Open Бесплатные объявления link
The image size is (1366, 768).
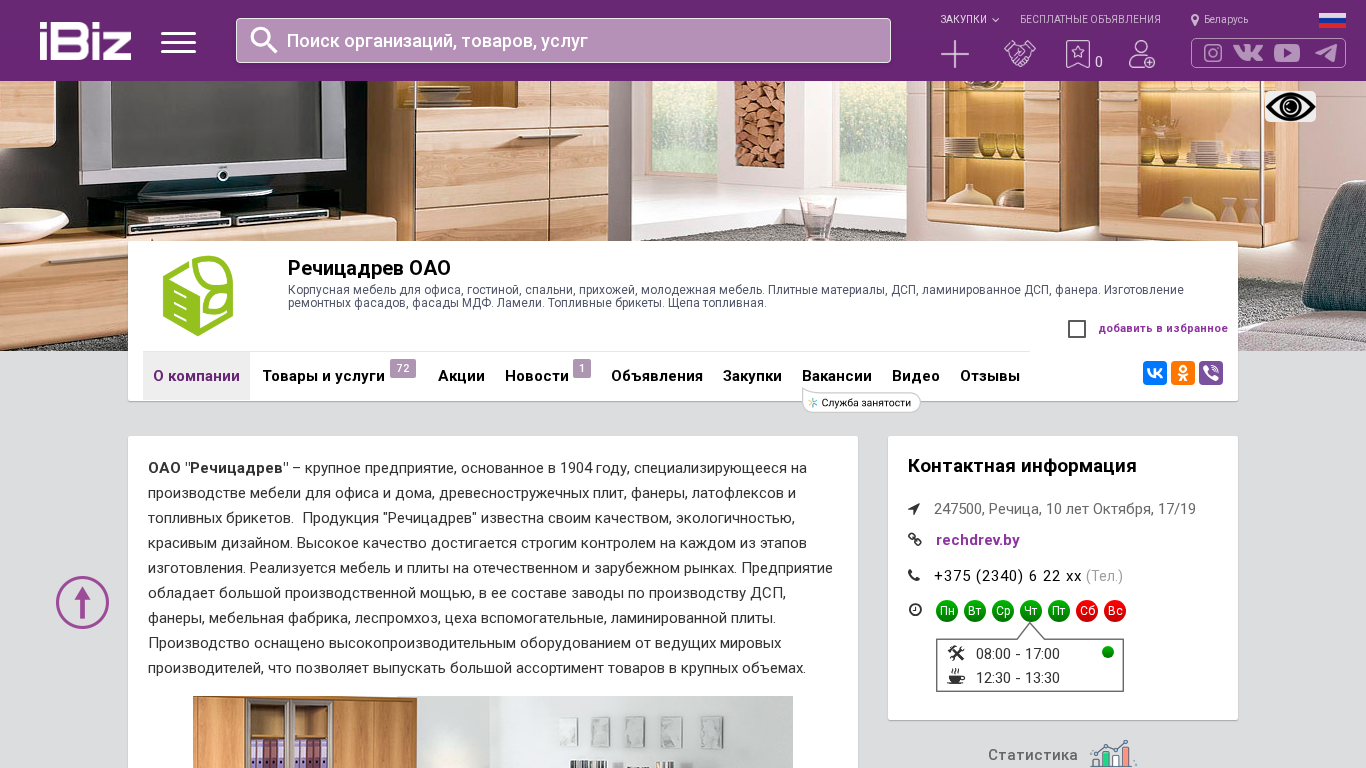click(x=1090, y=19)
